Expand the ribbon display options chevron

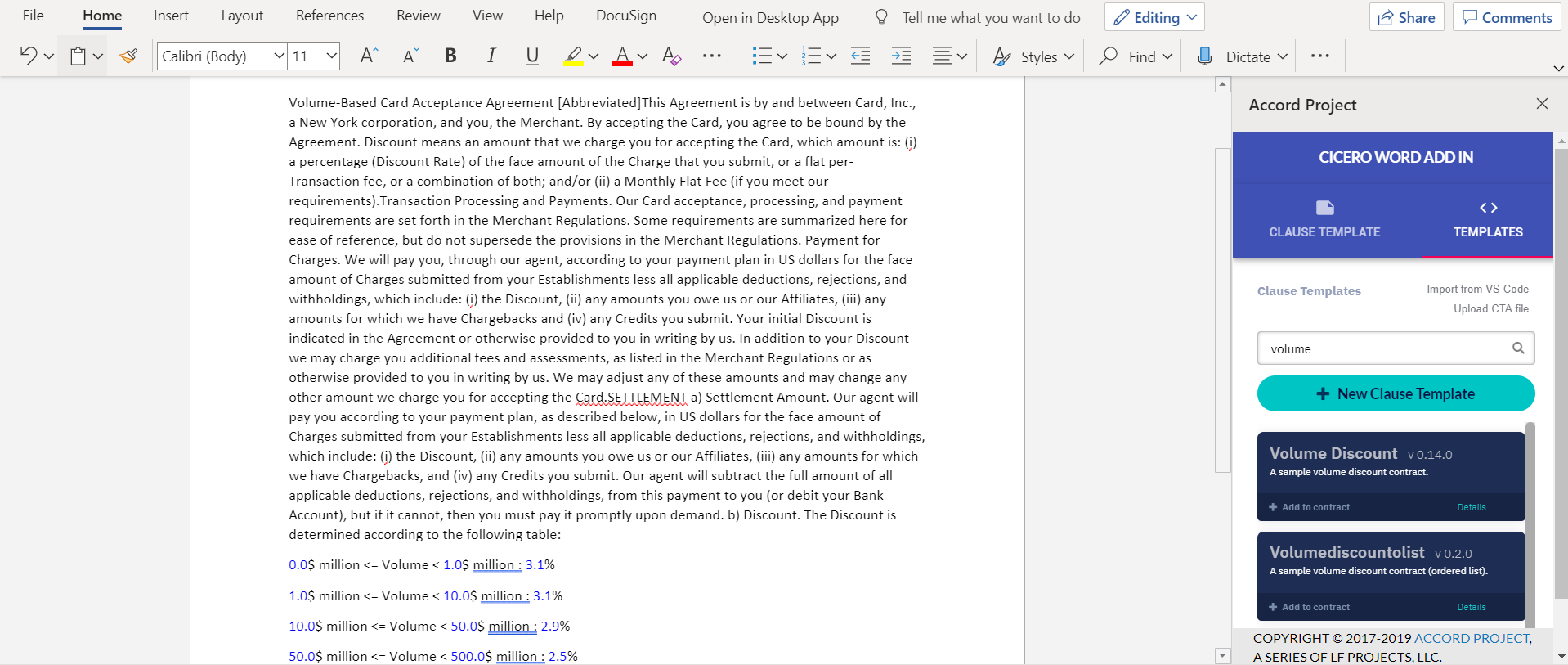1558,68
